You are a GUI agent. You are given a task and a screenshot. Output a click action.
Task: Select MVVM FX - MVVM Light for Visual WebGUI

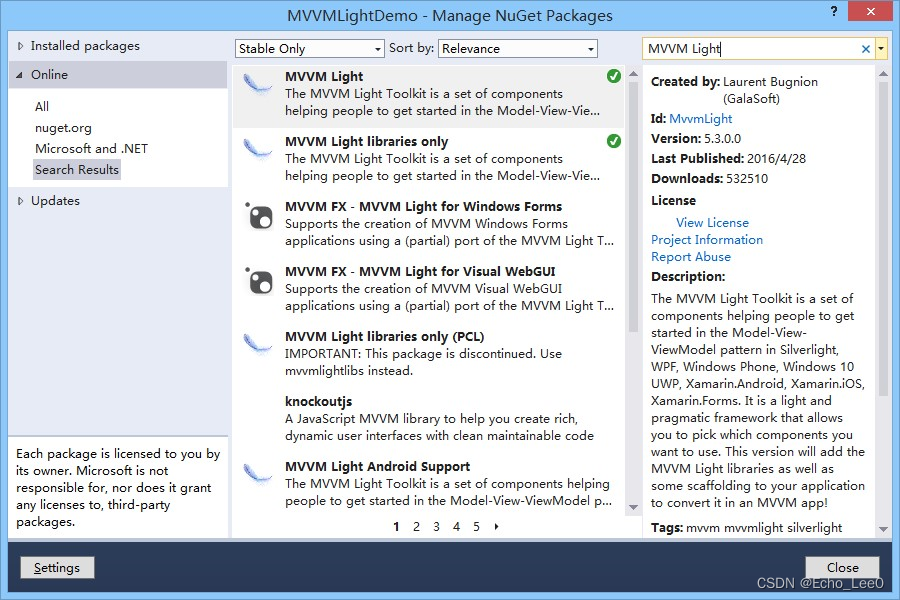428,289
